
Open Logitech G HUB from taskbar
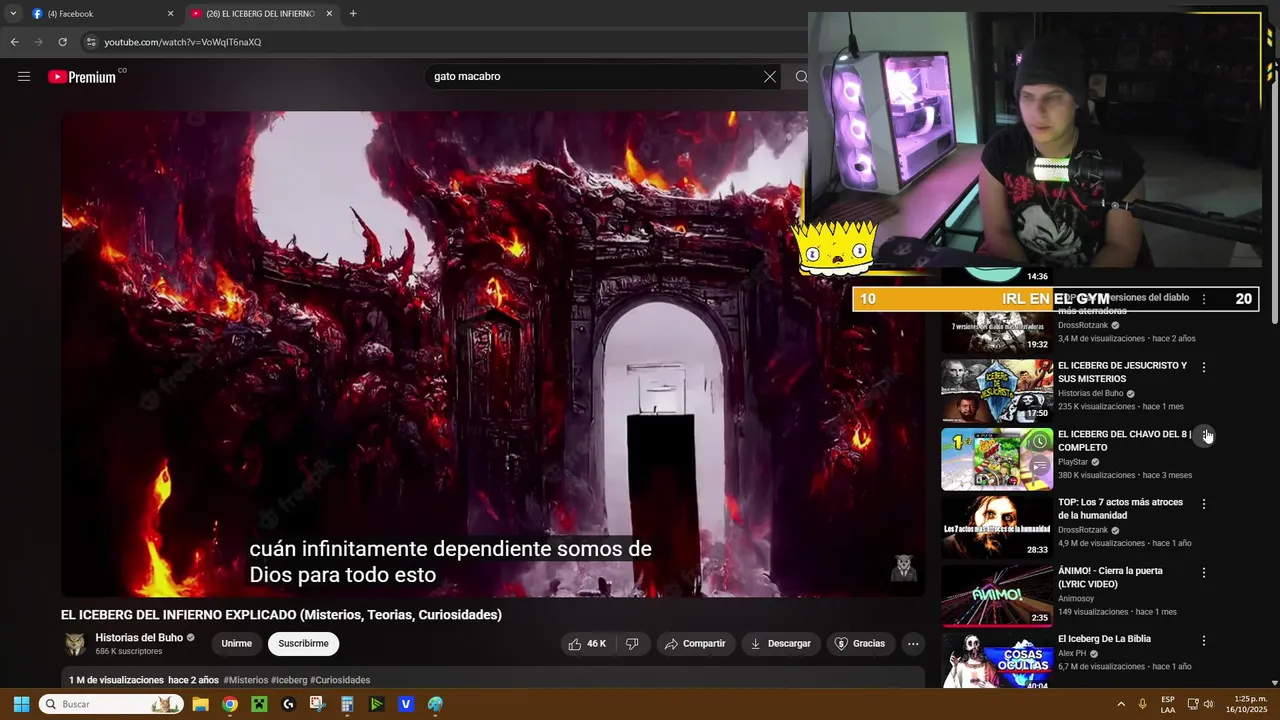tap(289, 704)
